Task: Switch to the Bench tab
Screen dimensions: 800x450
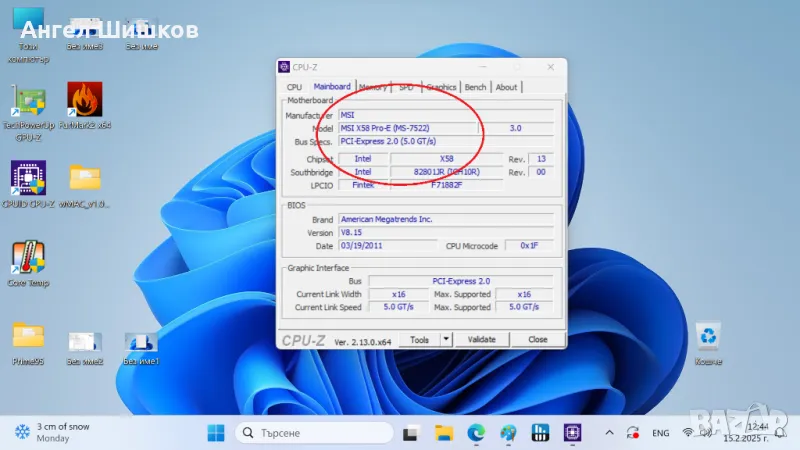Action: [475, 87]
